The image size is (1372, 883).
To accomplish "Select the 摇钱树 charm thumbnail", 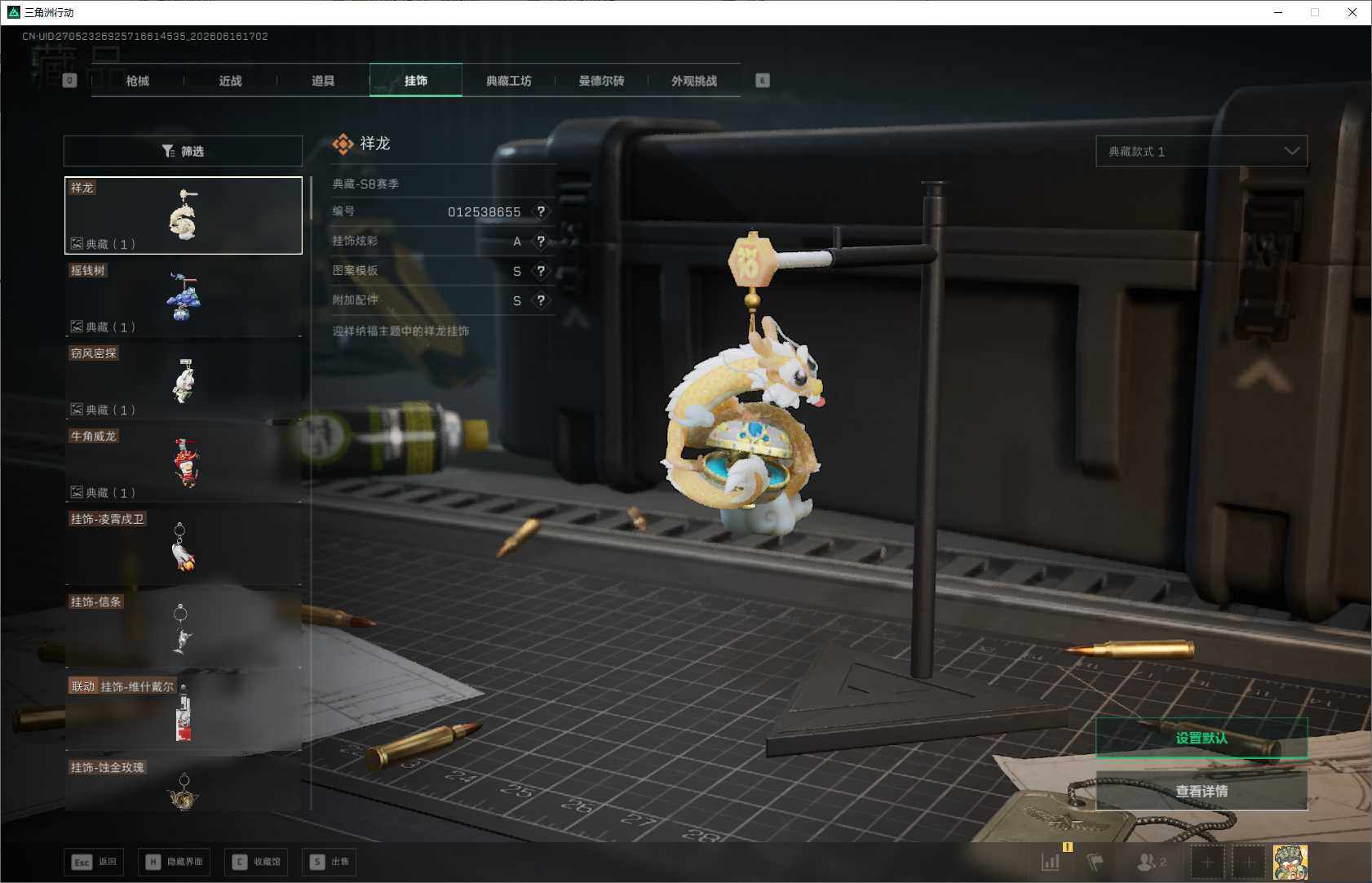I will click(184, 299).
